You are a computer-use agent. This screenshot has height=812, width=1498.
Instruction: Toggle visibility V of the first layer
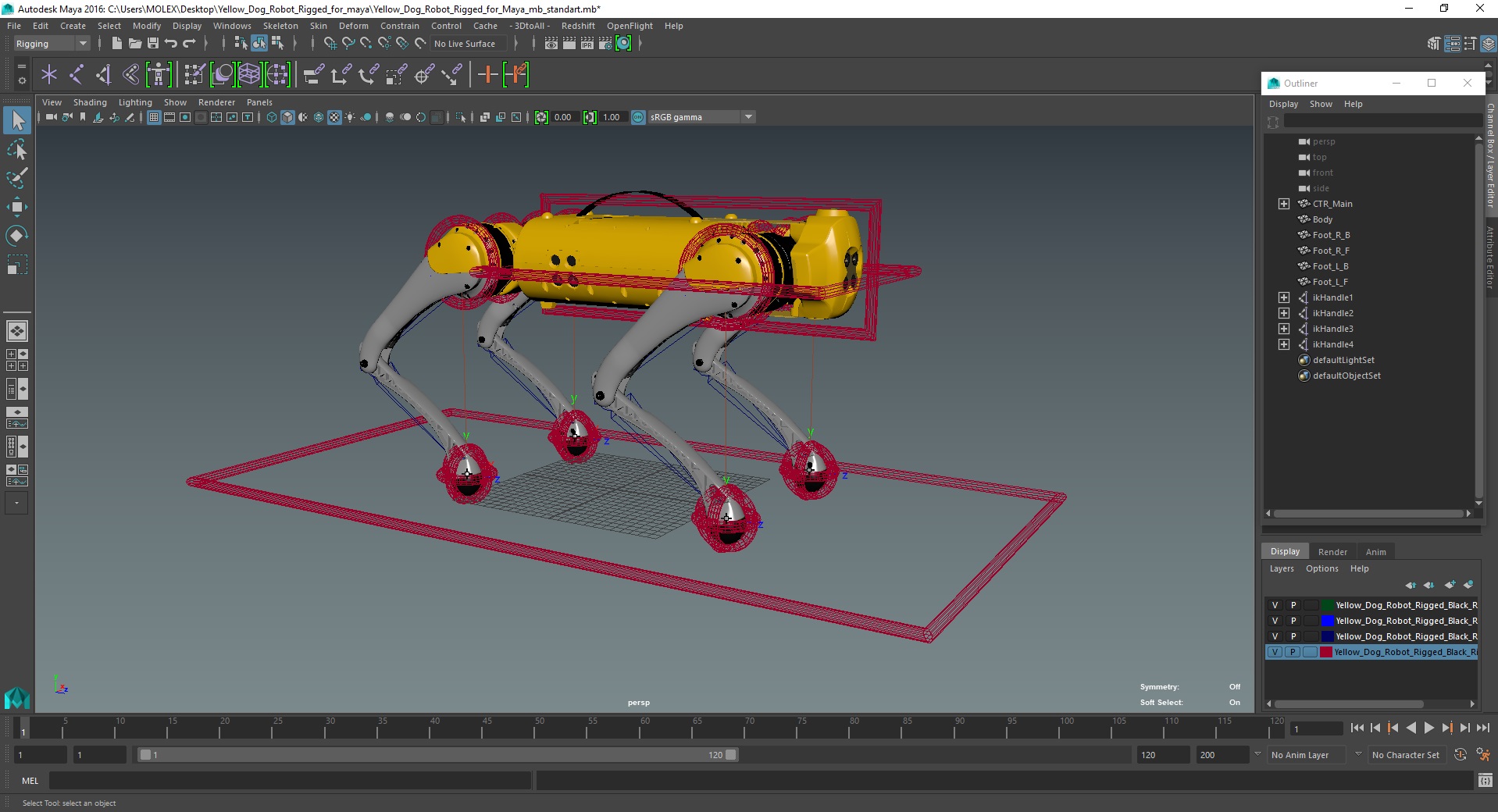pos(1275,605)
